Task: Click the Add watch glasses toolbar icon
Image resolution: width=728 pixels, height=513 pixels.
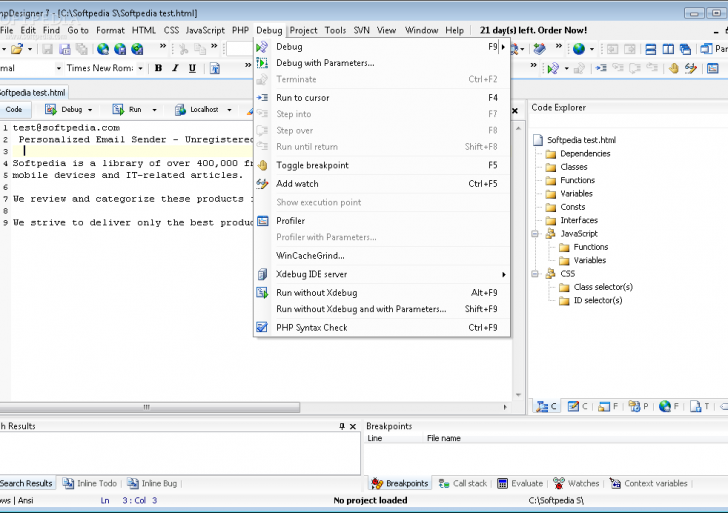Action: 691,68
